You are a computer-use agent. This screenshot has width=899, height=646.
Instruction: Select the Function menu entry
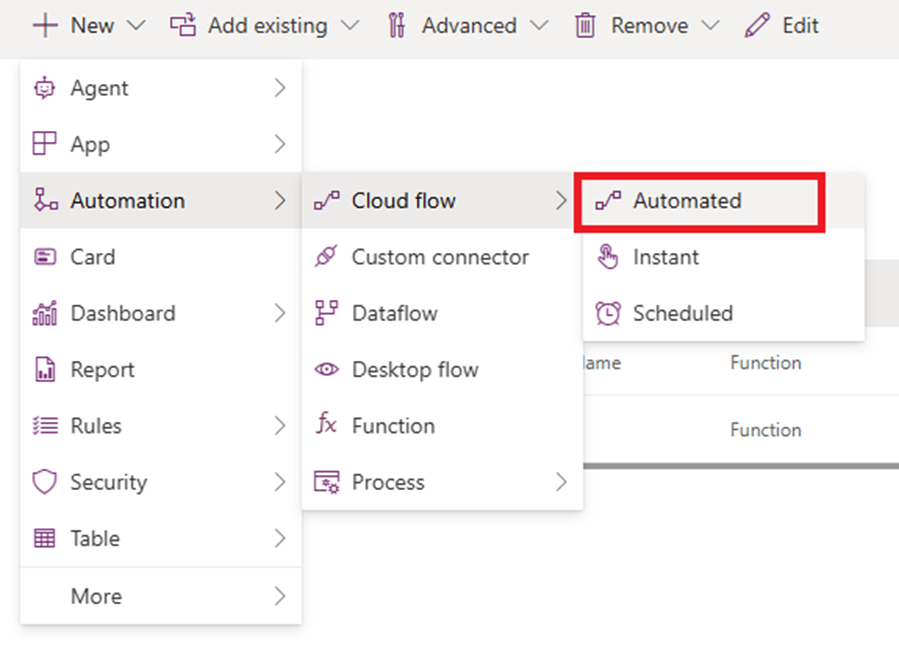coord(393,426)
